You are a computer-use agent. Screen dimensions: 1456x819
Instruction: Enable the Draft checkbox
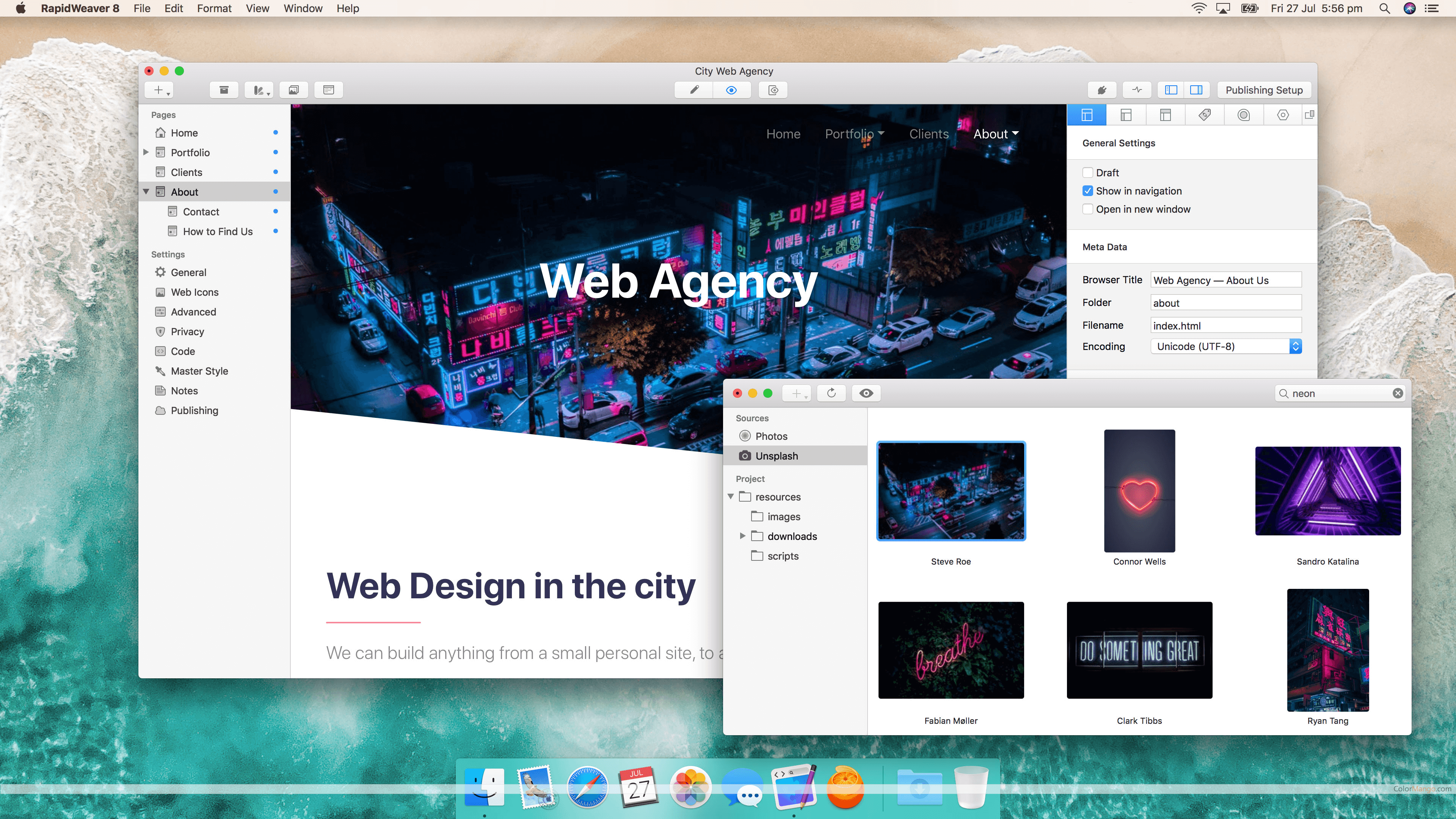click(x=1087, y=173)
